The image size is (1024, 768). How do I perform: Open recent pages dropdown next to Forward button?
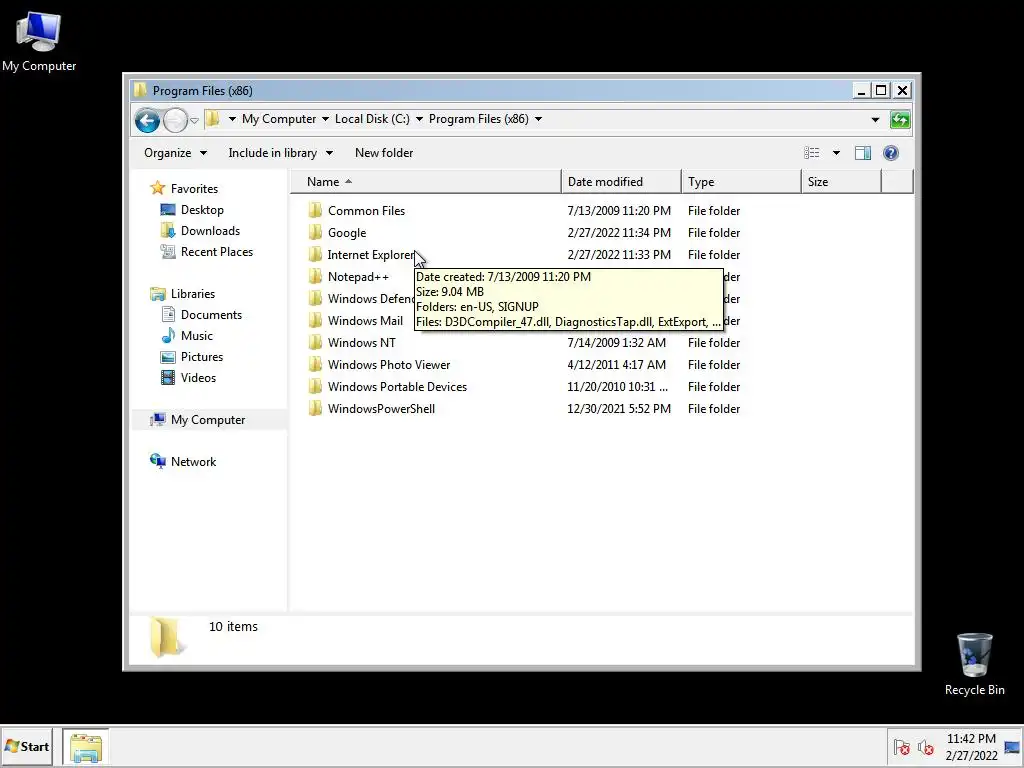pos(194,121)
